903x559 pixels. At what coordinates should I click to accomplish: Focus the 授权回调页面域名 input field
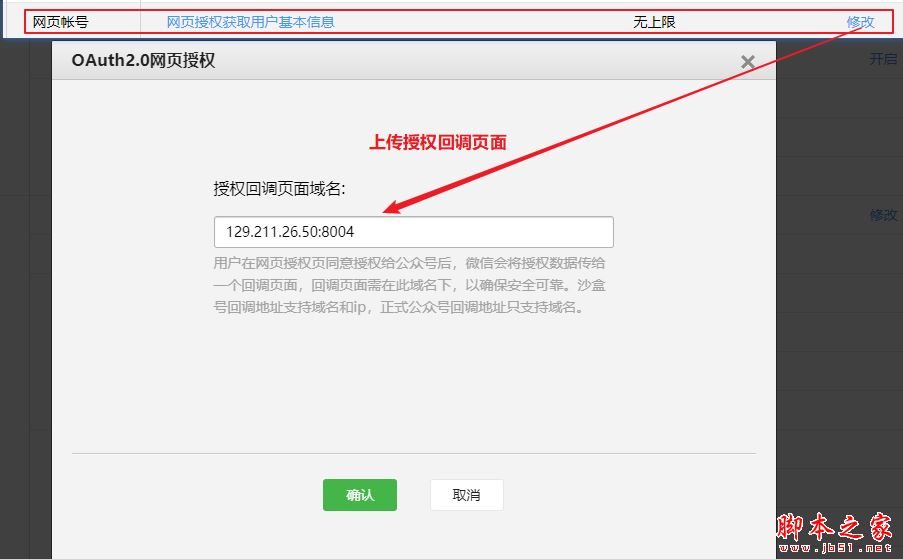coord(413,232)
